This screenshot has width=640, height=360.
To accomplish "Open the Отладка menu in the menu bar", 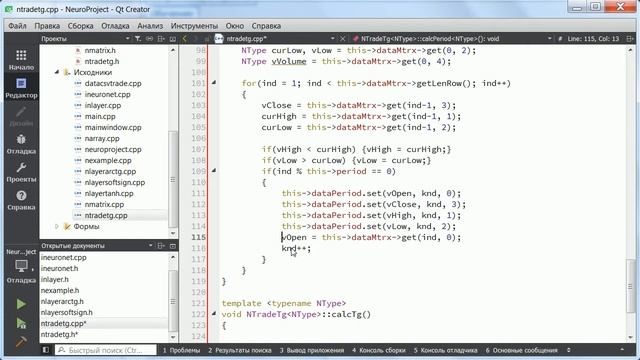I will (115, 26).
